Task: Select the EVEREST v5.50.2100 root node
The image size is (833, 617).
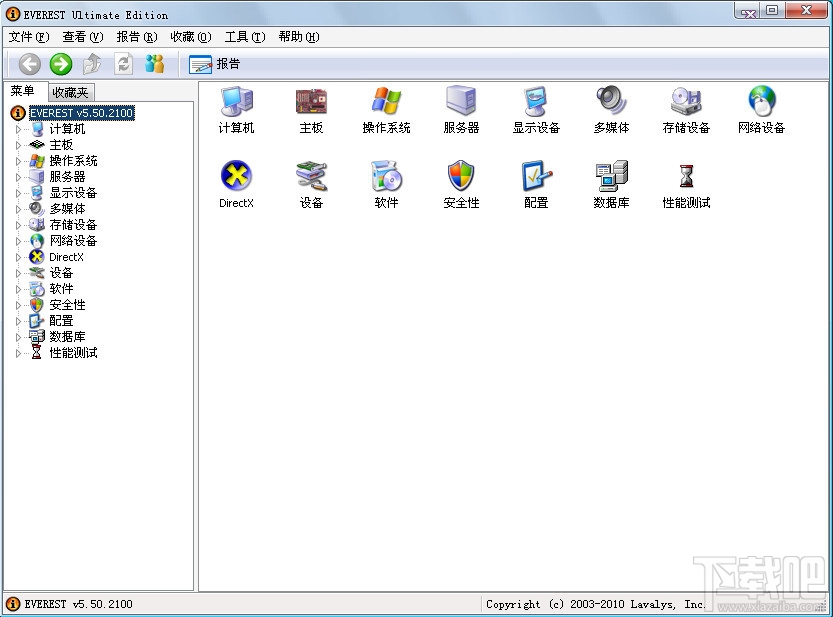Action: pyautogui.click(x=81, y=113)
